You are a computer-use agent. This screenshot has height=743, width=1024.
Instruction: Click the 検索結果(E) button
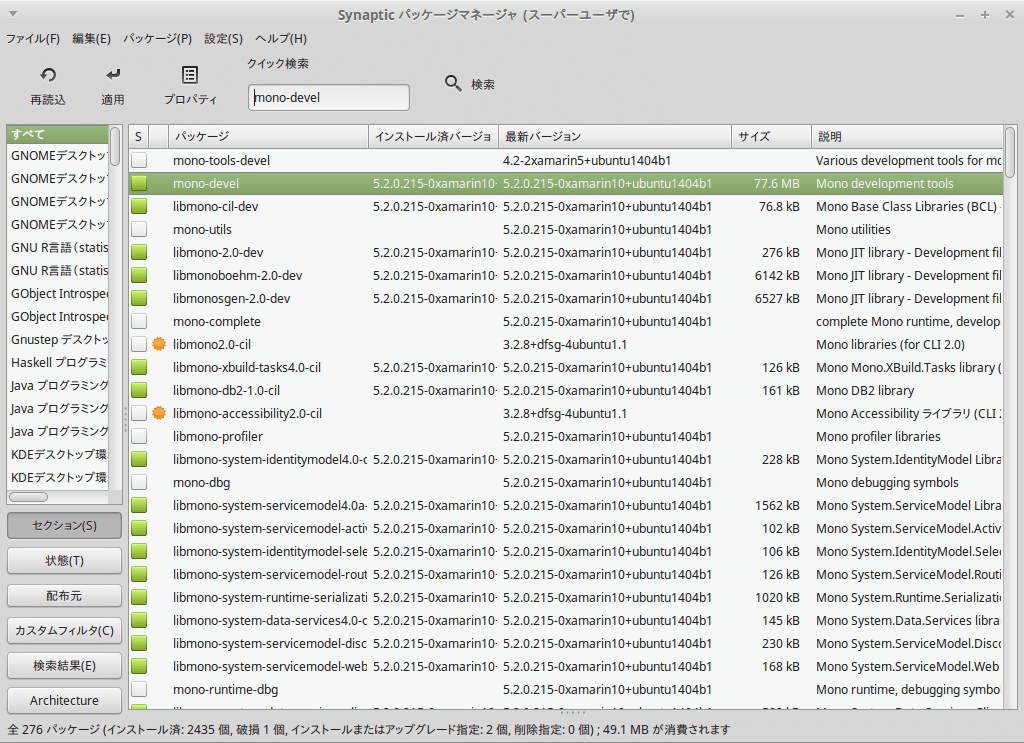[x=64, y=665]
